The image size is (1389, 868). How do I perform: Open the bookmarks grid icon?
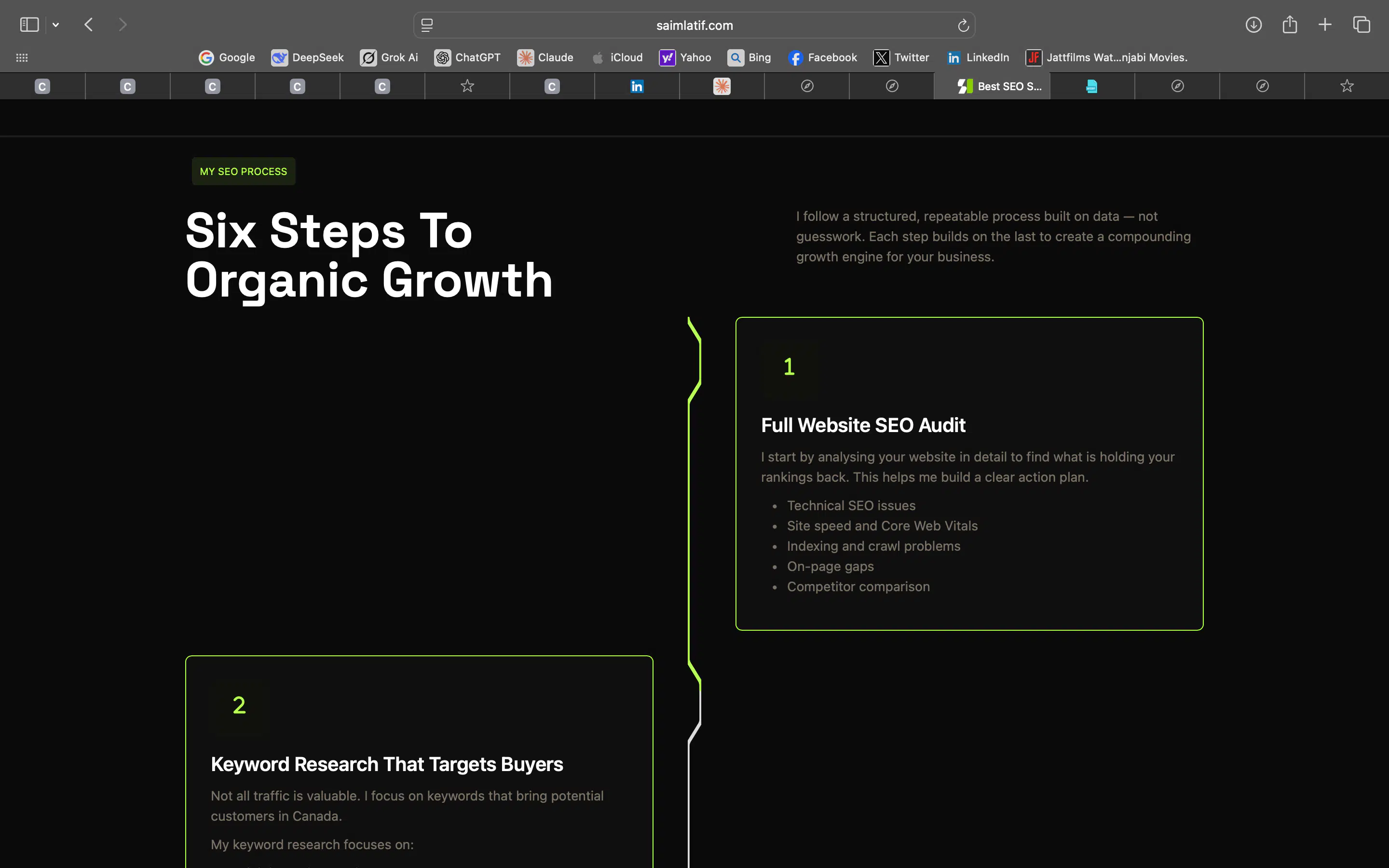click(22, 57)
